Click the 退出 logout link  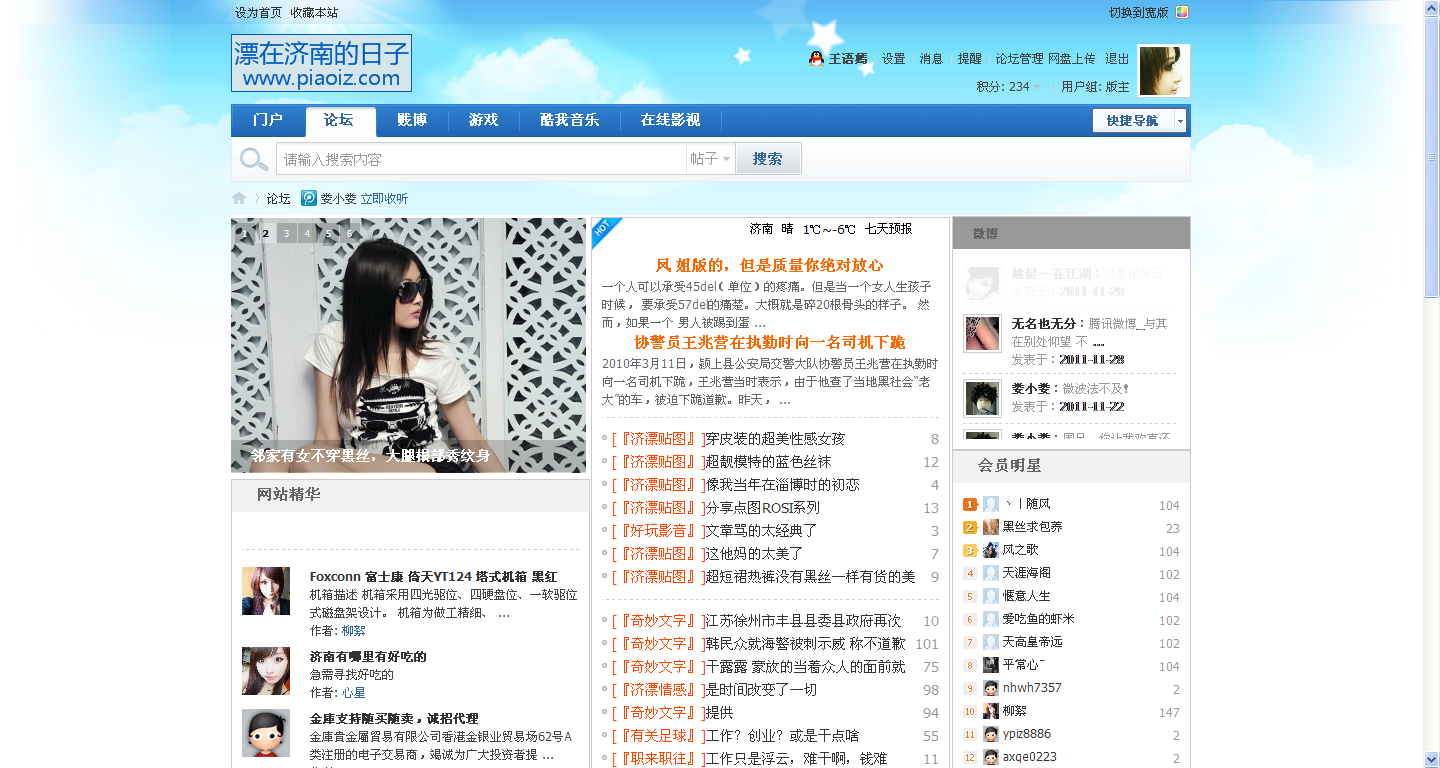1117,59
